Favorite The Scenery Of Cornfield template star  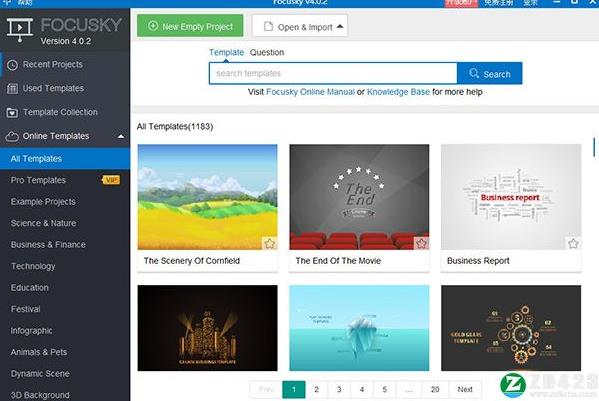[x=270, y=243]
